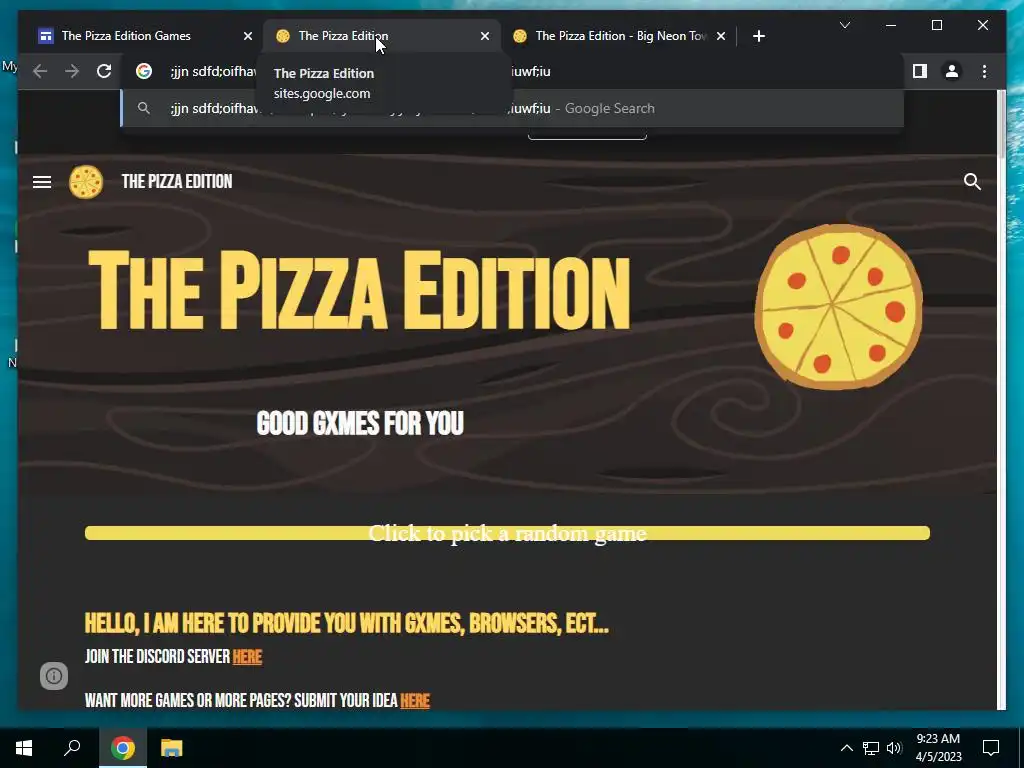Click the magnifier in the suggestion row
The image size is (1024, 768).
[x=144, y=108]
